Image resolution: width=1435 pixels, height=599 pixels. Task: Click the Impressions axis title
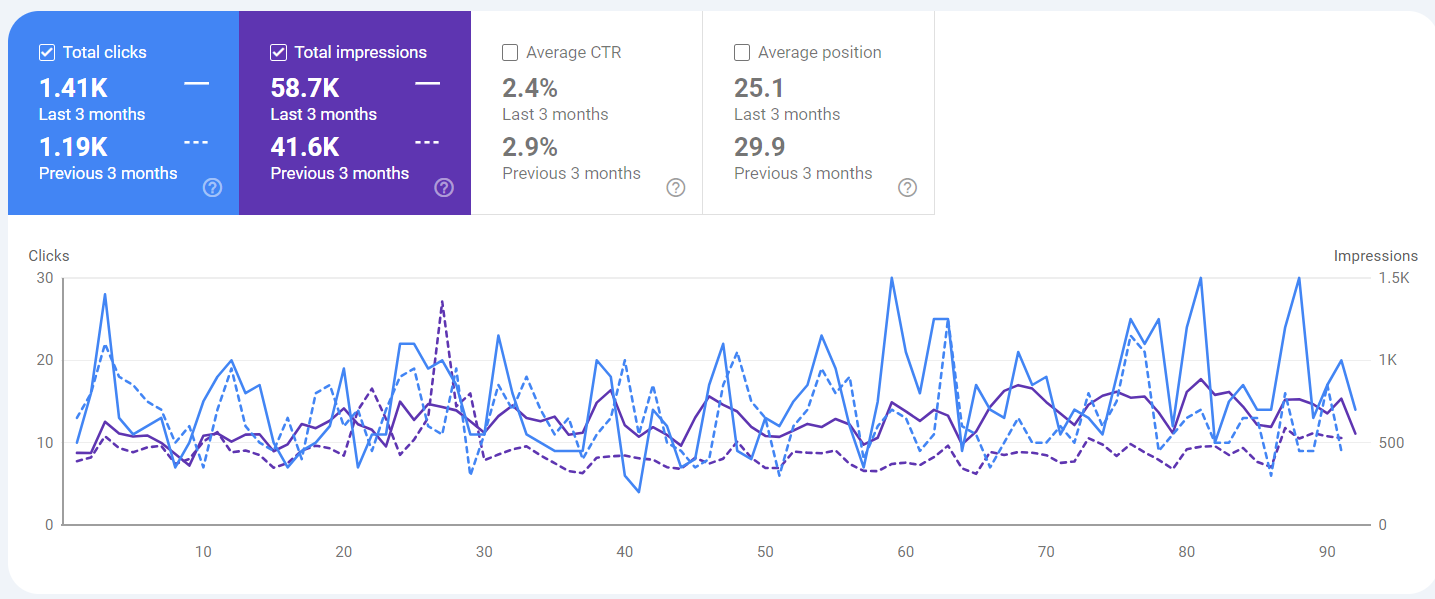[1375, 256]
